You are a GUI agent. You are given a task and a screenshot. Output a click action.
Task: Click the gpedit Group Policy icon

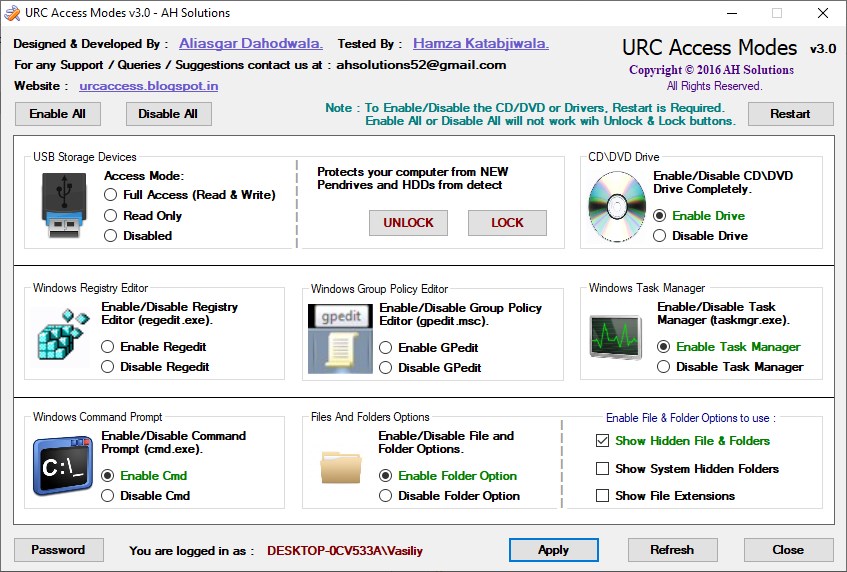point(340,339)
